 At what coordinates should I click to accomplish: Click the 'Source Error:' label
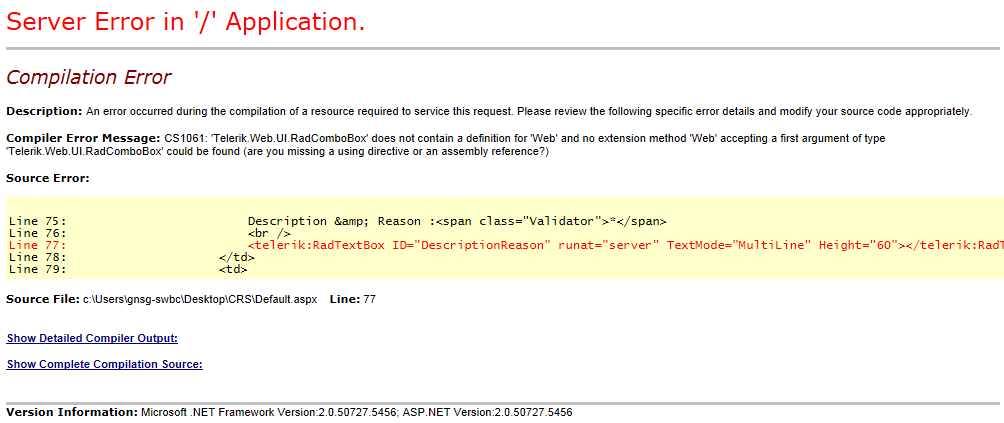pos(47,178)
